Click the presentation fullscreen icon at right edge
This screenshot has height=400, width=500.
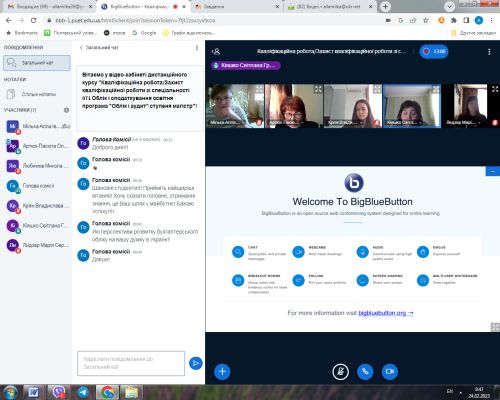pos(495,327)
